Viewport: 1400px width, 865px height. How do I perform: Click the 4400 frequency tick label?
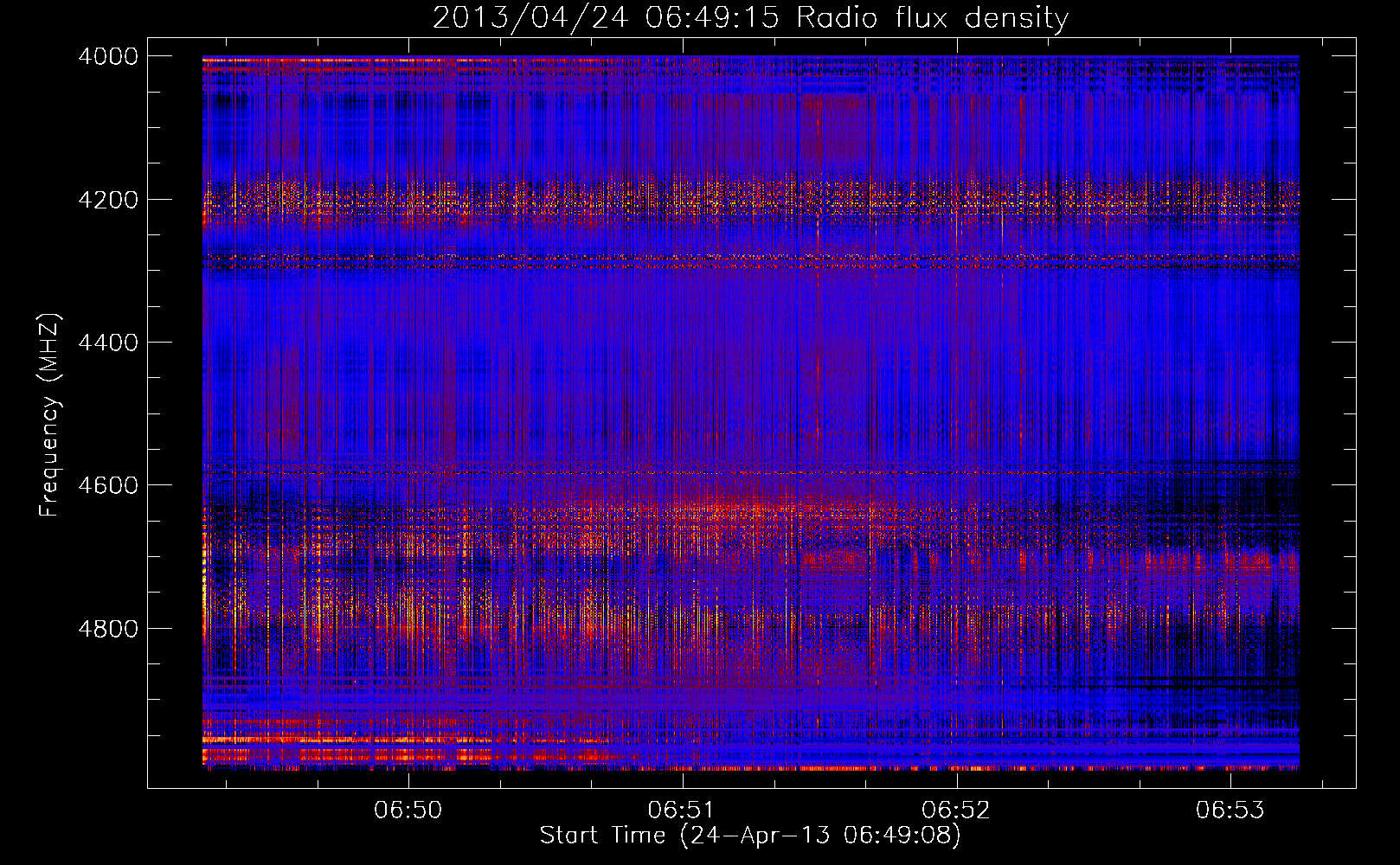pyautogui.click(x=108, y=343)
